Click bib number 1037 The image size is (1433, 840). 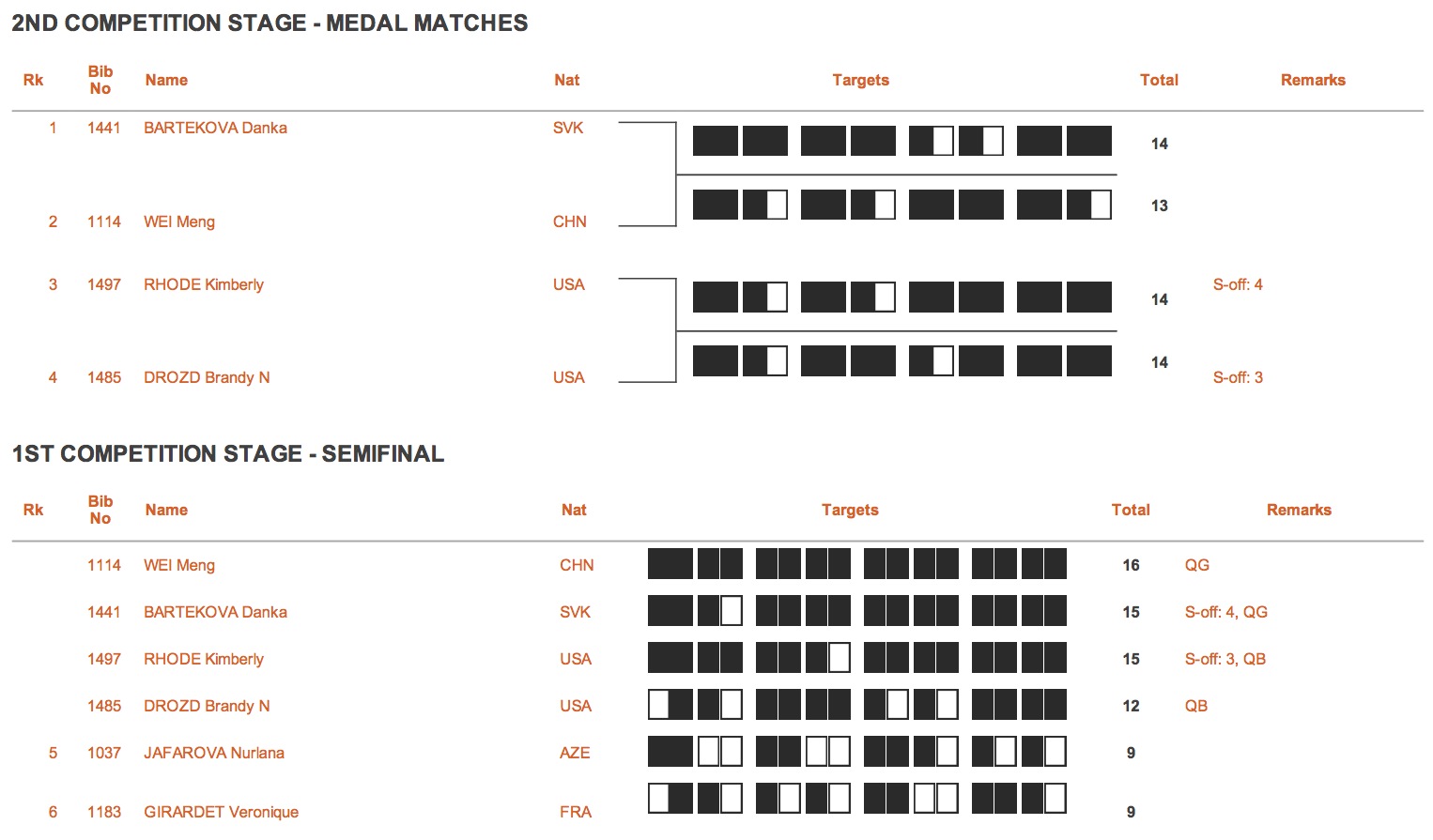pyautogui.click(x=103, y=753)
